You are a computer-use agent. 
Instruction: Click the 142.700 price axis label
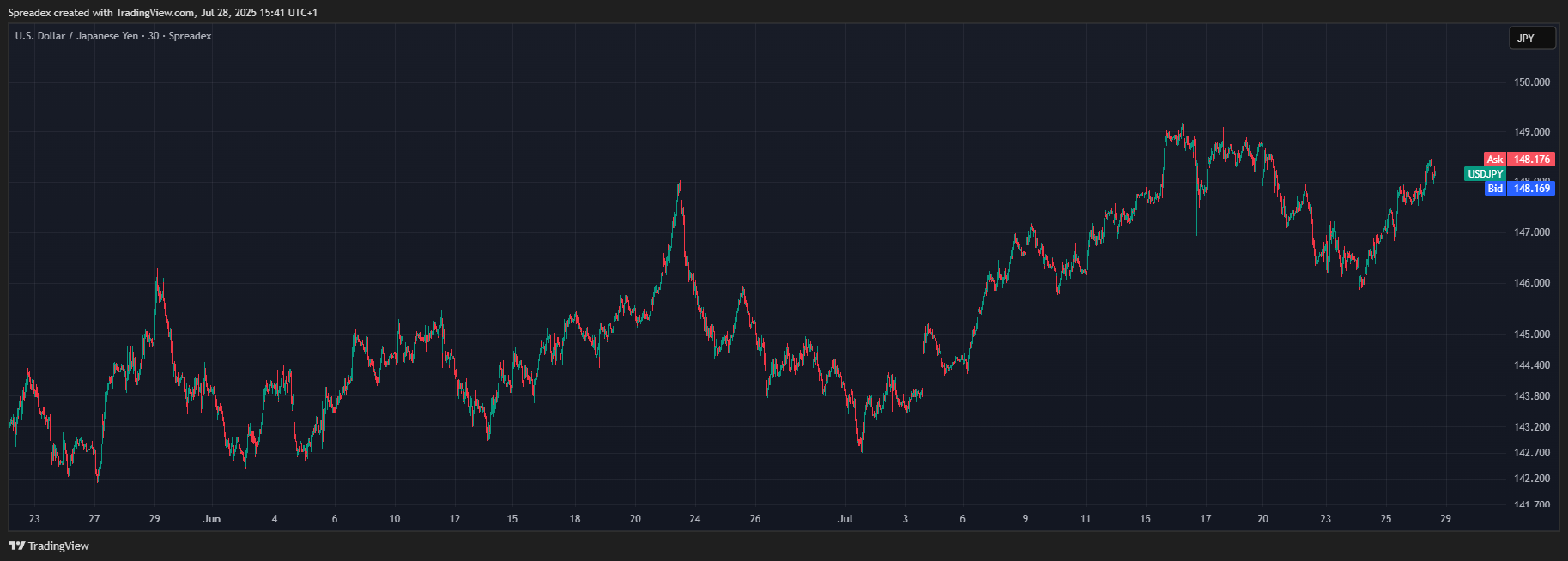point(1532,453)
